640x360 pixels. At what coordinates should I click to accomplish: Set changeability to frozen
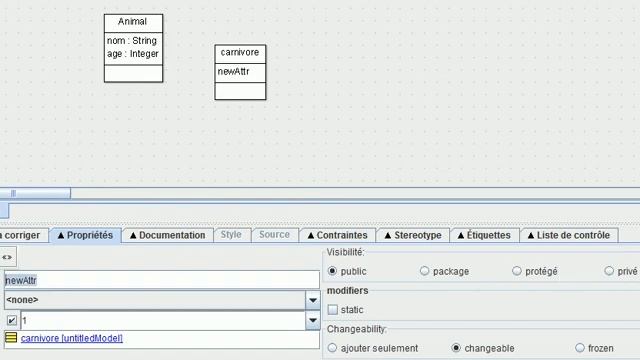[x=580, y=348]
